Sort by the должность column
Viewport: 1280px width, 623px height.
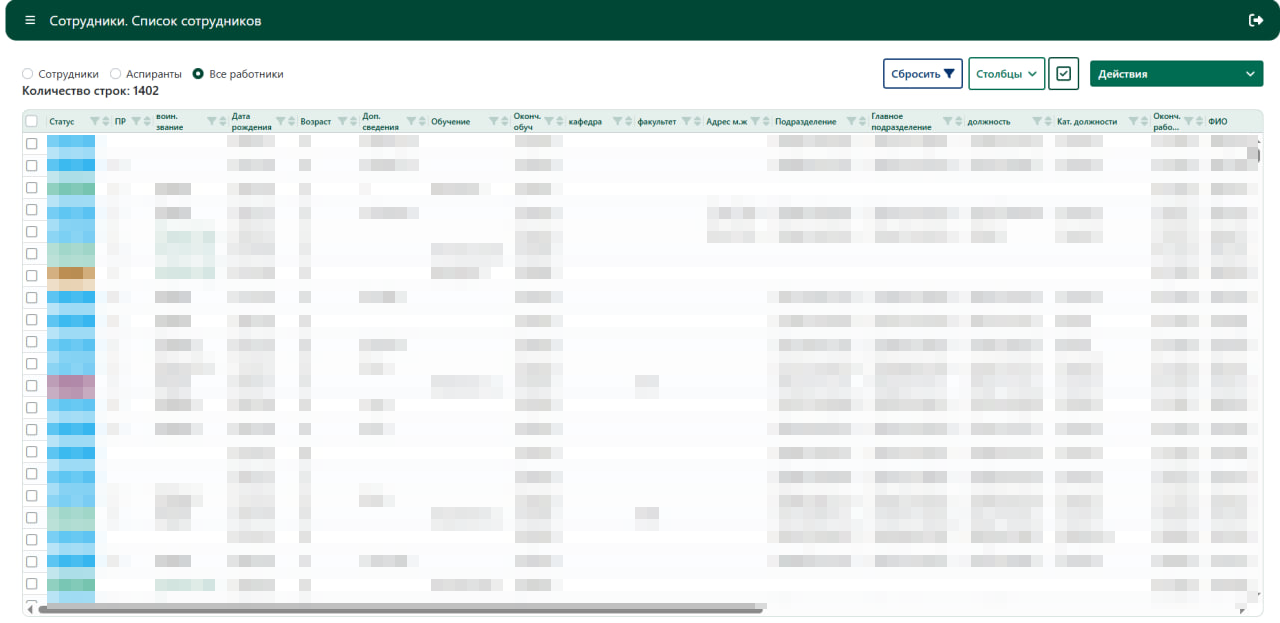[x=1047, y=121]
